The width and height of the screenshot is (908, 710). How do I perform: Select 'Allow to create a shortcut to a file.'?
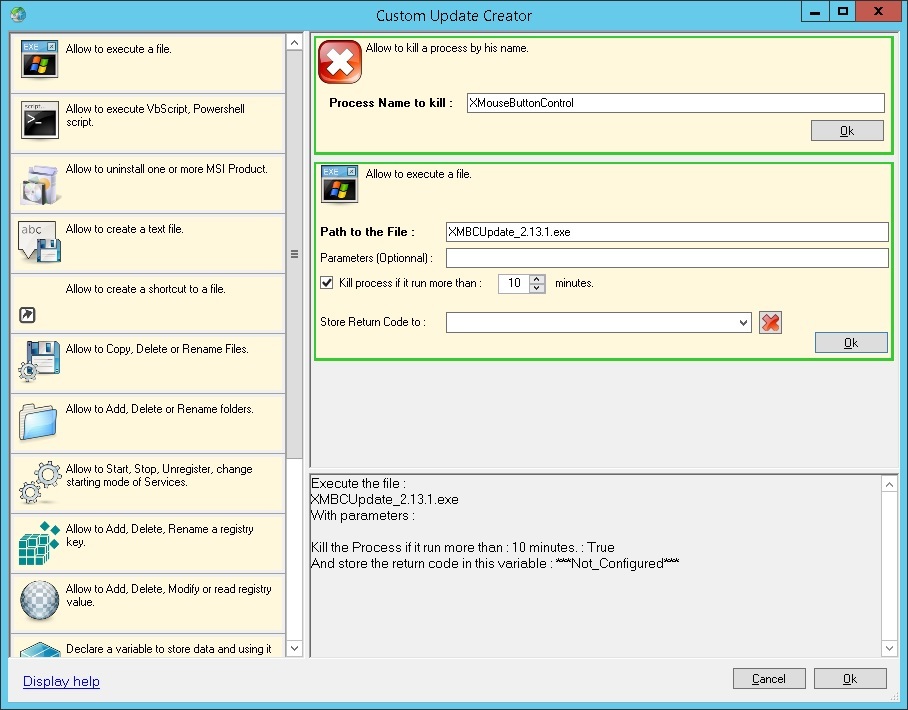(x=145, y=289)
